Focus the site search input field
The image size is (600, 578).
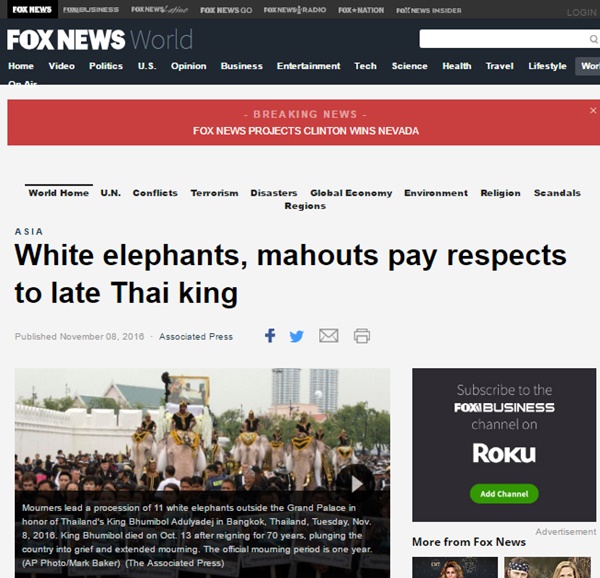pos(503,39)
